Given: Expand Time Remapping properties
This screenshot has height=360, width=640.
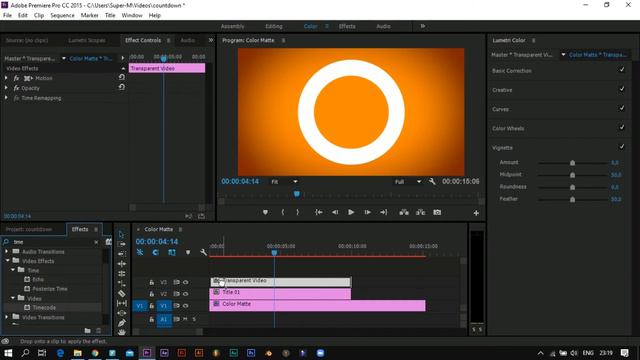Looking at the screenshot, I should coord(6,98).
